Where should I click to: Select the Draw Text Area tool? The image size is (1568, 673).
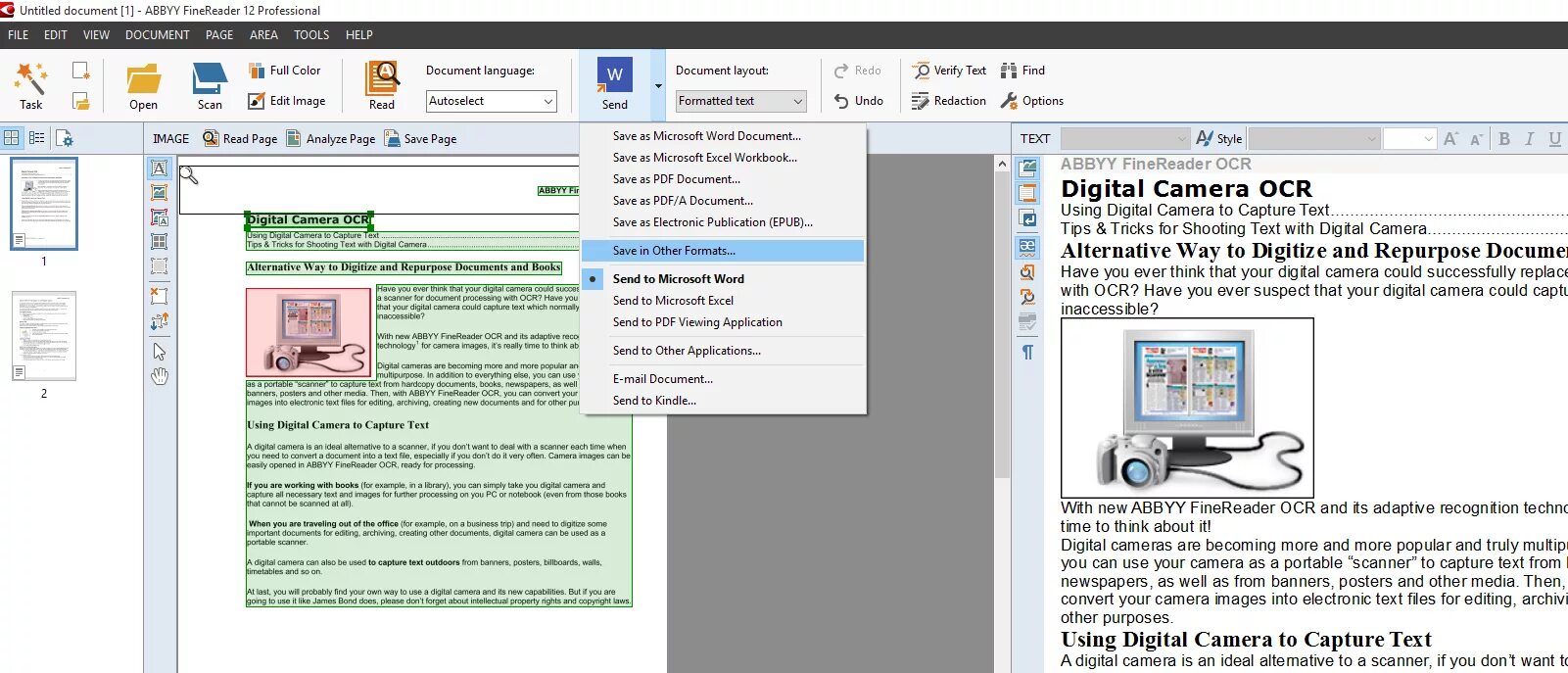pos(160,168)
